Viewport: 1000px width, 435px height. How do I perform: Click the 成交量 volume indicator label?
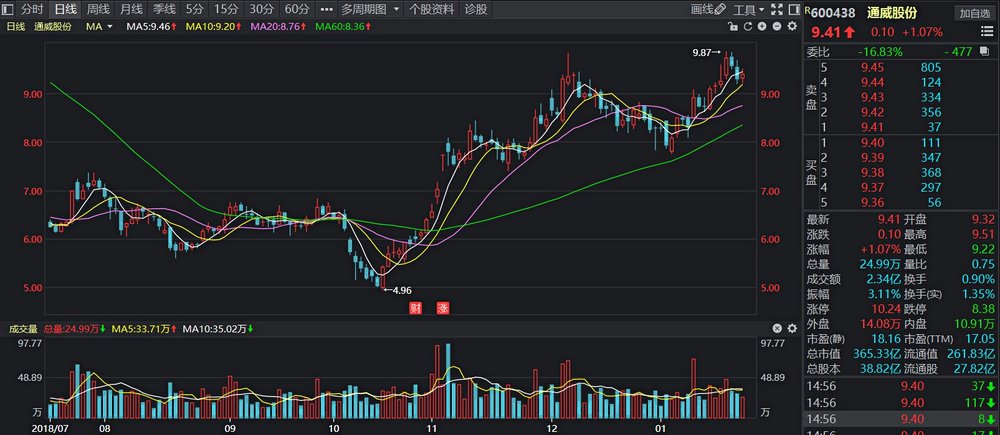(x=23, y=329)
